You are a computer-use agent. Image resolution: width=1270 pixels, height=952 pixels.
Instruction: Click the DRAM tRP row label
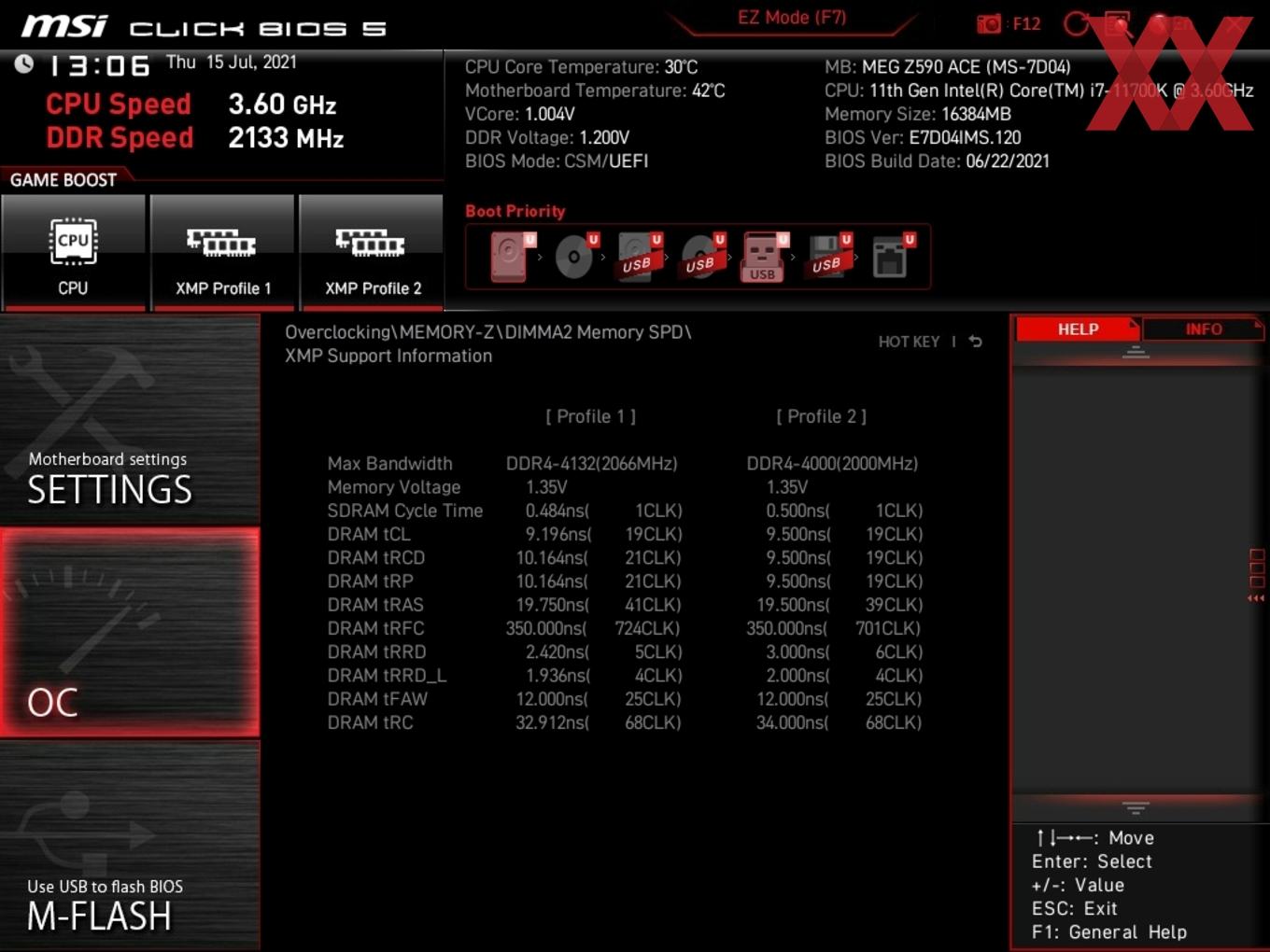pos(371,581)
